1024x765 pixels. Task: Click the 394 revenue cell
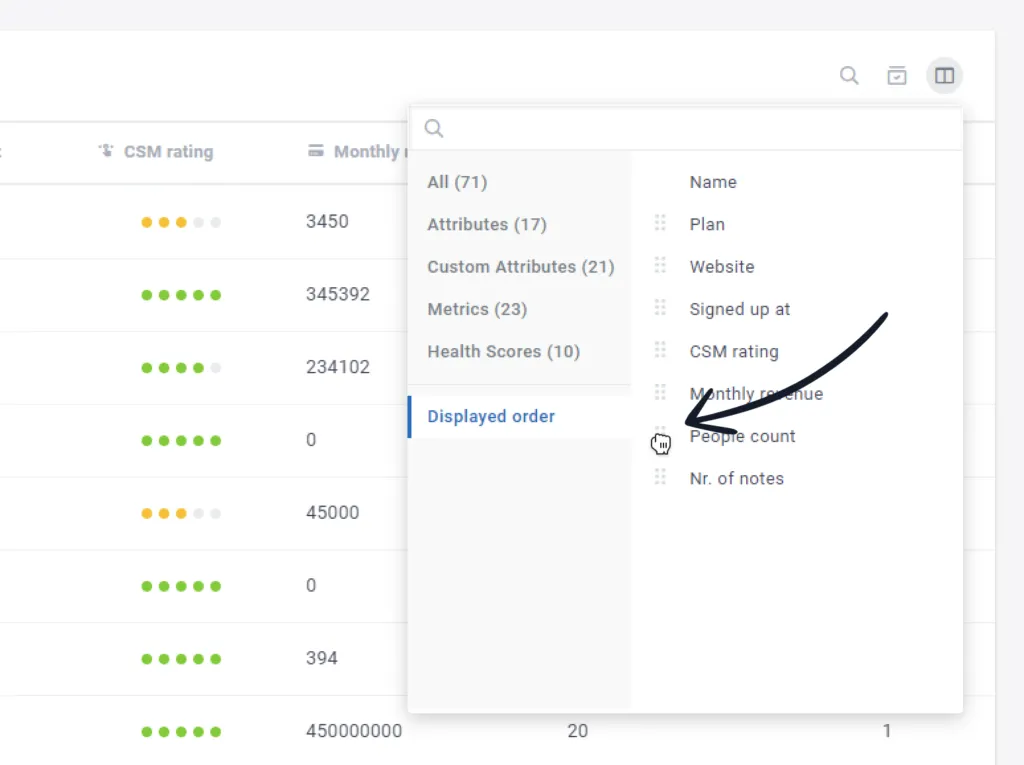322,658
